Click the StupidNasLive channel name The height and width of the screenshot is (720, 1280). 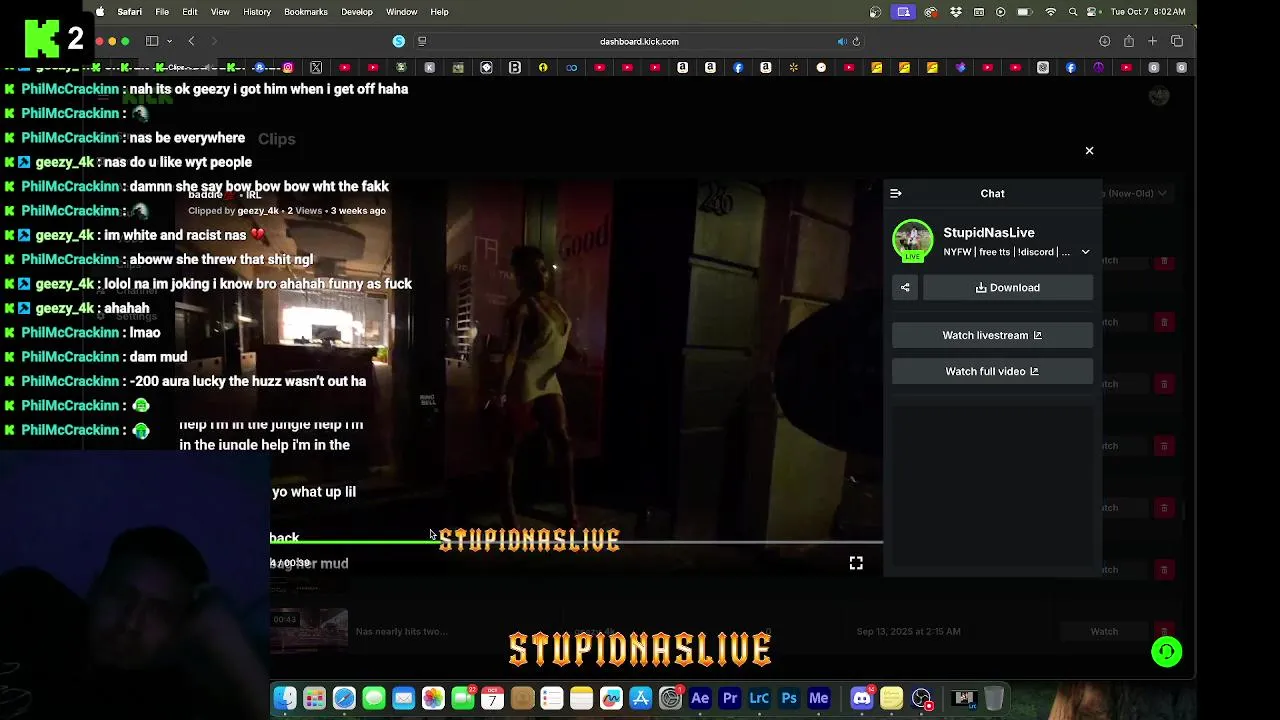coord(989,233)
